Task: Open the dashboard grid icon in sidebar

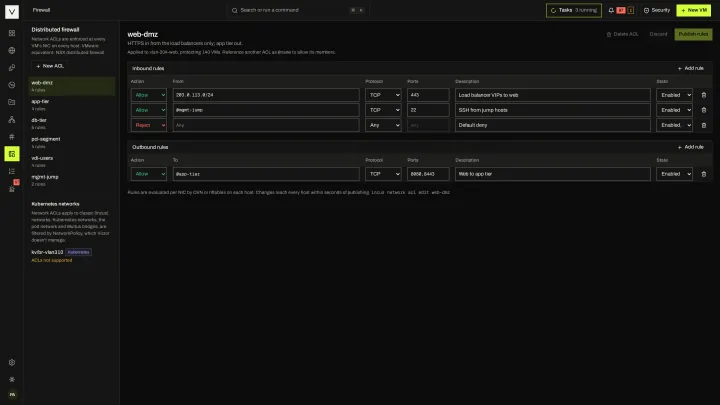Action: click(12, 33)
